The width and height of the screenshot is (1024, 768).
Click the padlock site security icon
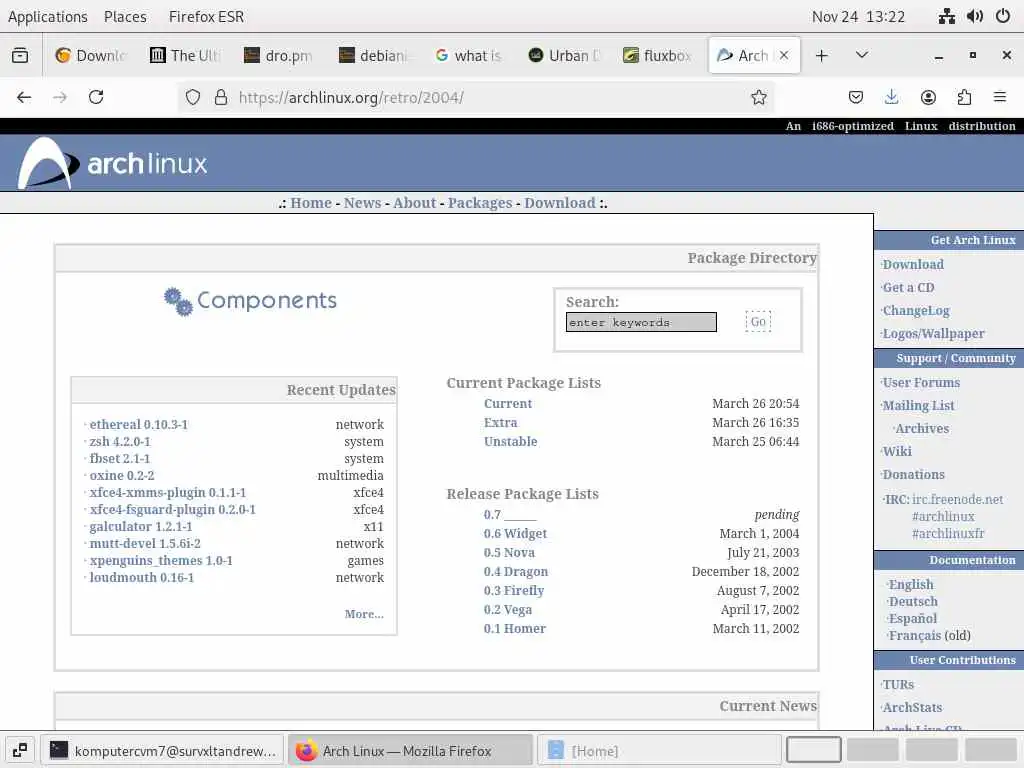pyautogui.click(x=221, y=97)
